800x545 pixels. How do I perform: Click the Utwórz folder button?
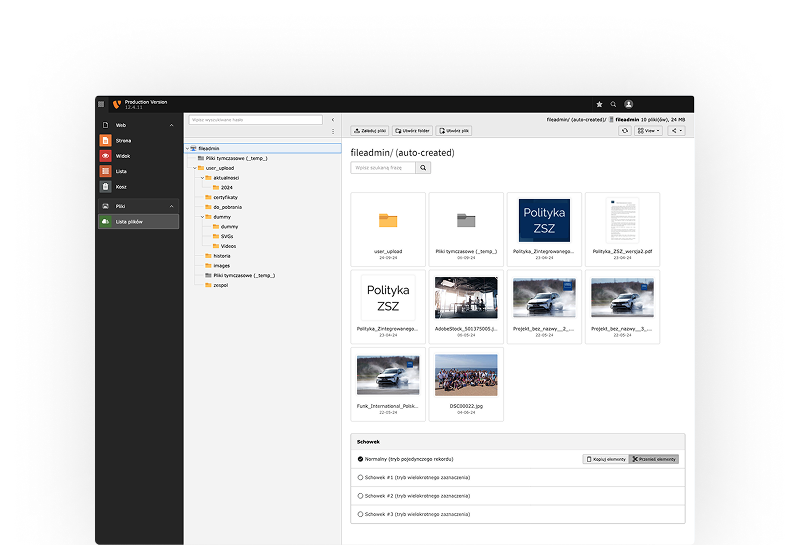pyautogui.click(x=413, y=130)
